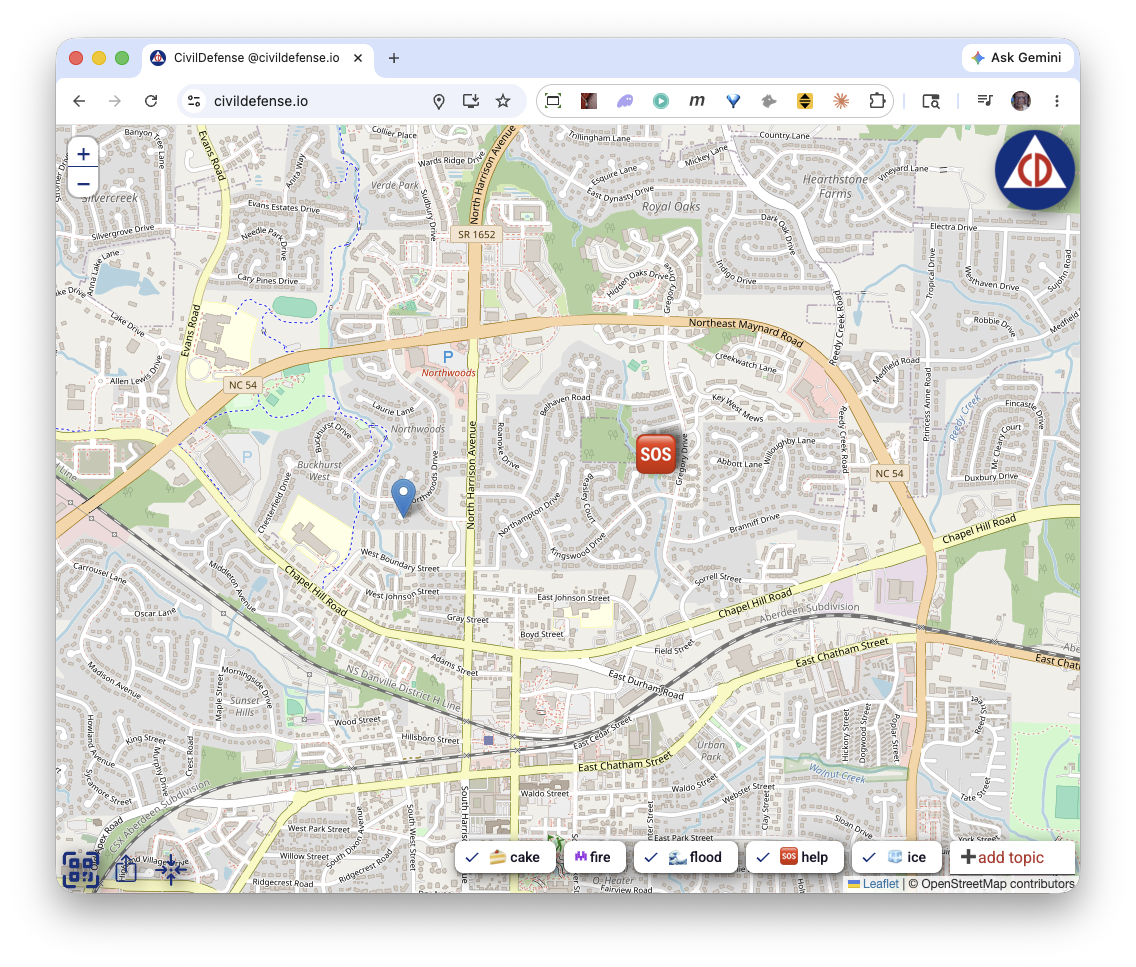Toggle the fire topic filter

click(594, 857)
